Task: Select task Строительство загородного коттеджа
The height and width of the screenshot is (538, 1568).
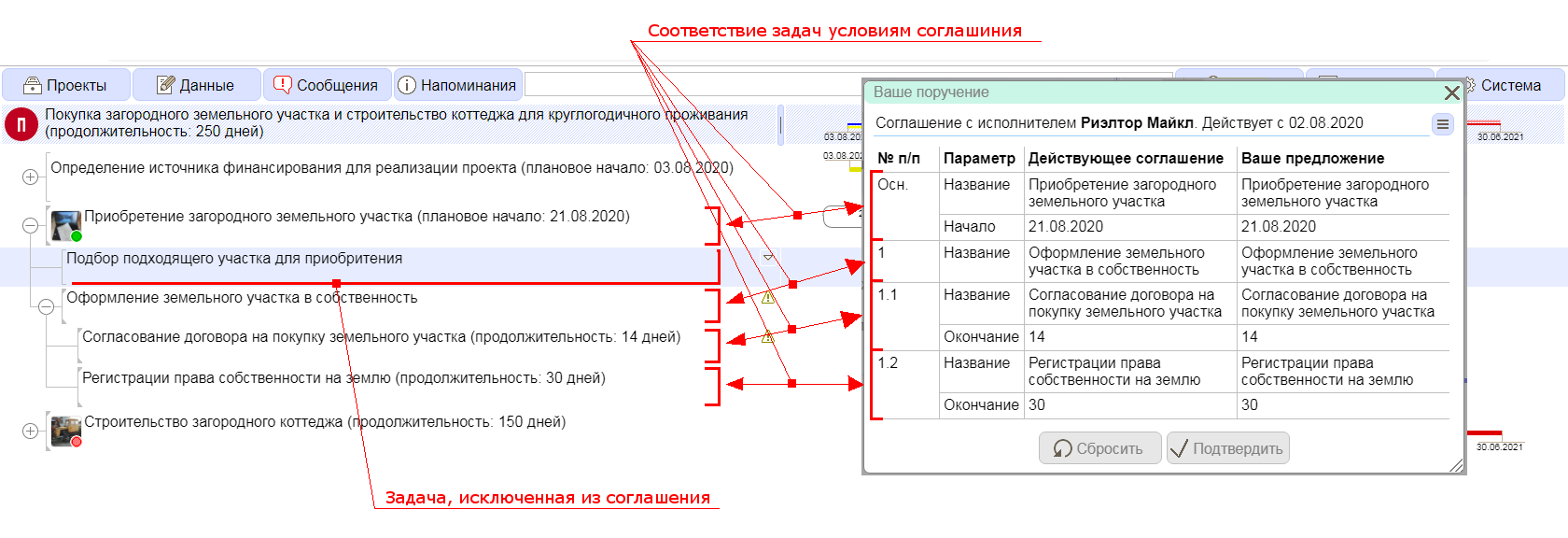Action: (x=325, y=422)
